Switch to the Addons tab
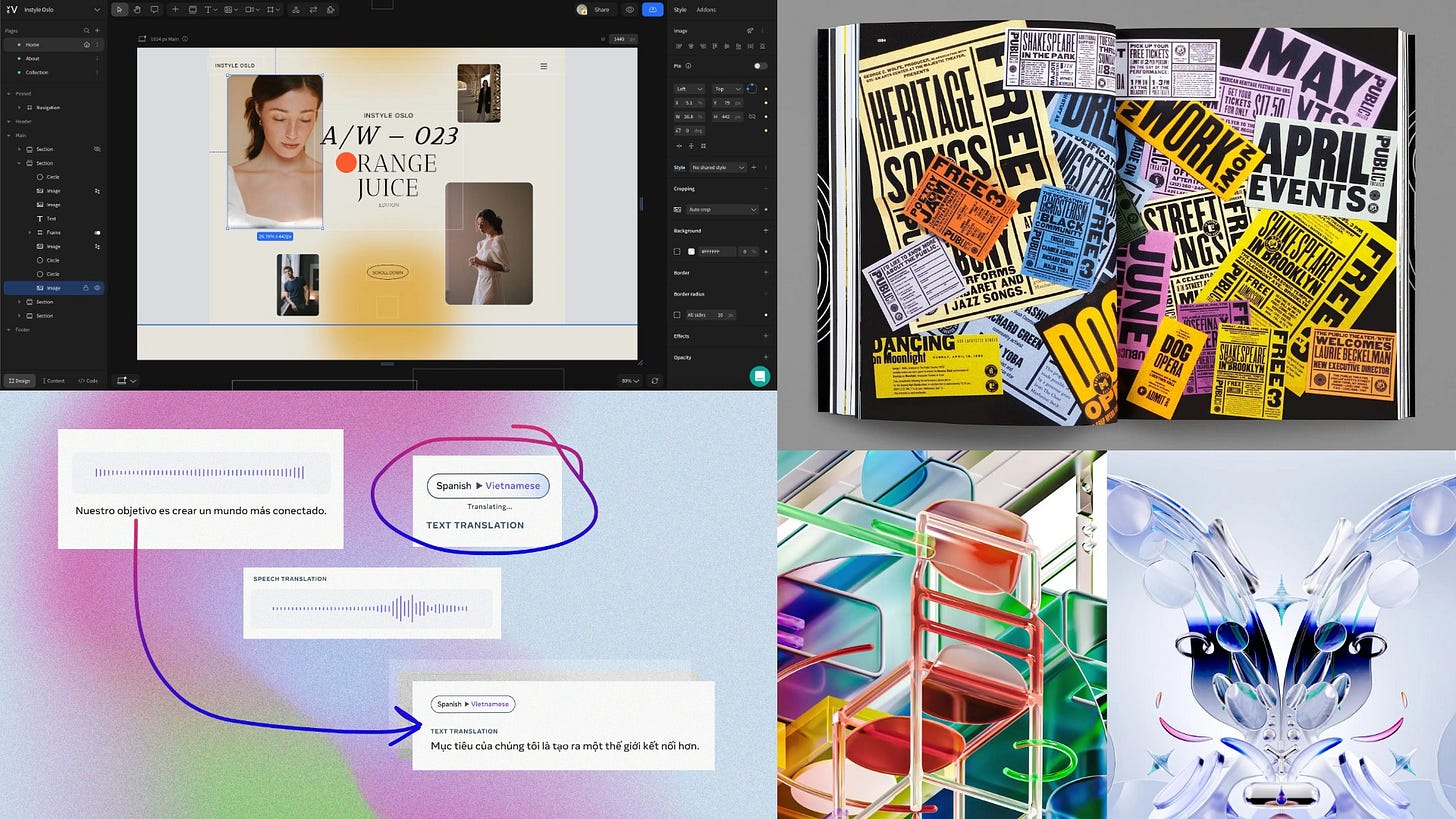 [x=706, y=9]
